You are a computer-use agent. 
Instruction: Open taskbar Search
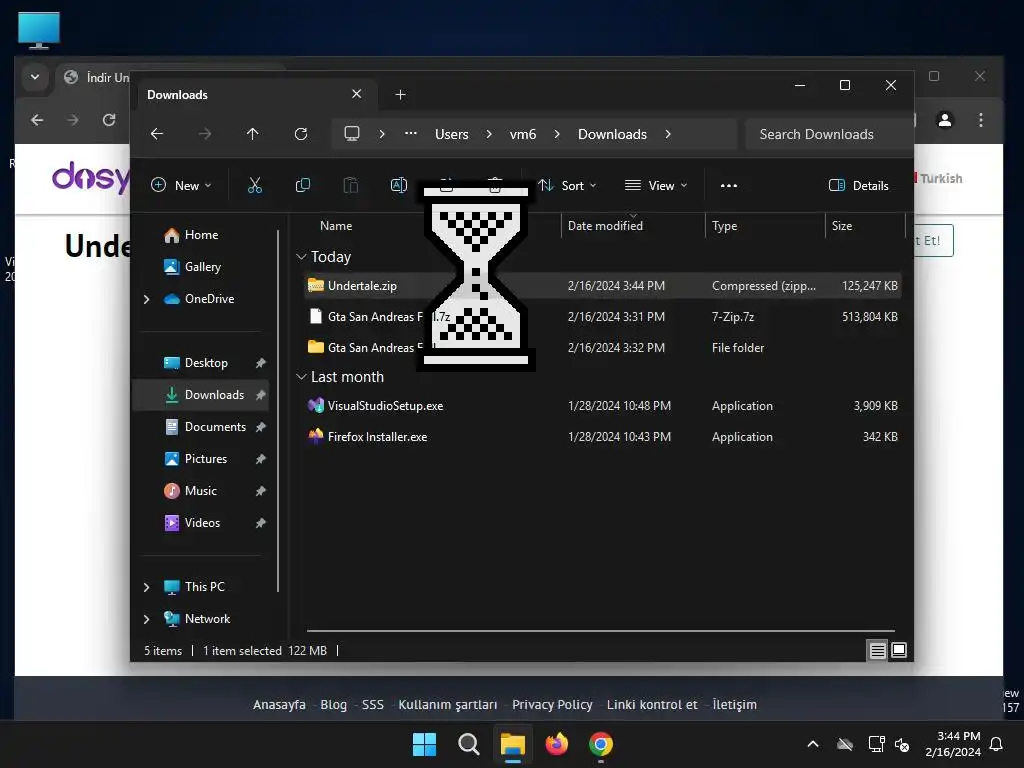pyautogui.click(x=468, y=744)
